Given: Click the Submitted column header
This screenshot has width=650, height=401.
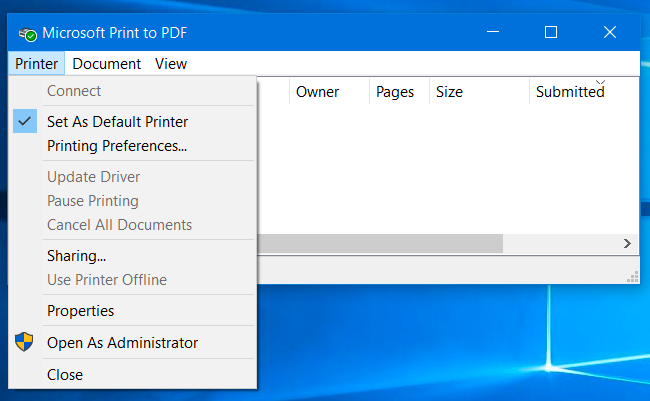Looking at the screenshot, I should [x=570, y=92].
